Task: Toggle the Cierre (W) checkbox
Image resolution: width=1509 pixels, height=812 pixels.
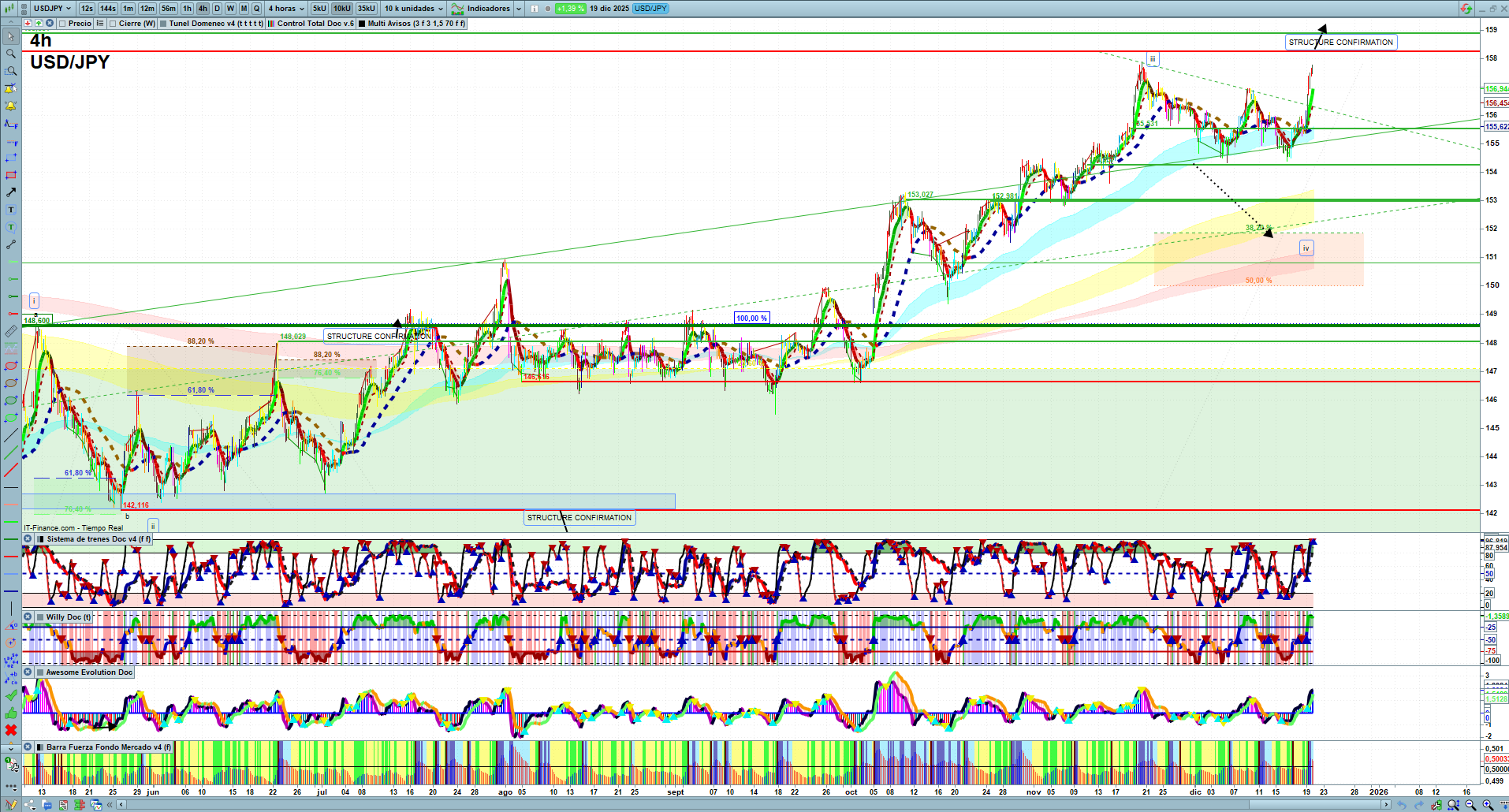Action: click(x=114, y=24)
